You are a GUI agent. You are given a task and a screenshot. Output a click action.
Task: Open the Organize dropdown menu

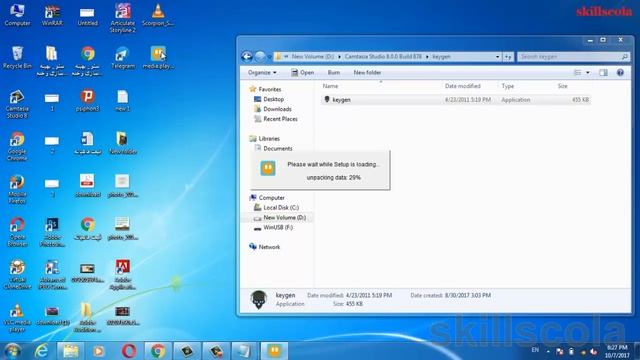click(x=262, y=73)
